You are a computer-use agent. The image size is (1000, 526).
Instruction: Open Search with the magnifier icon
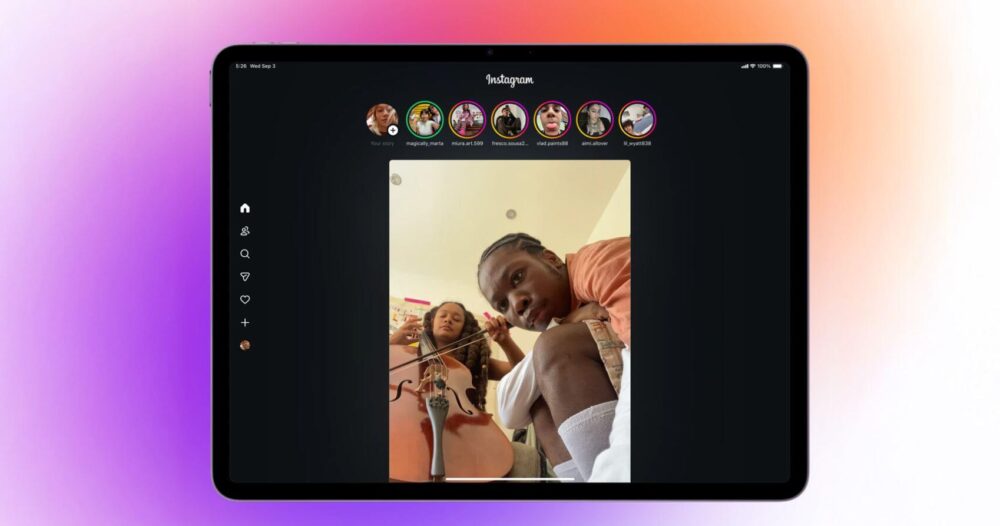(x=245, y=254)
